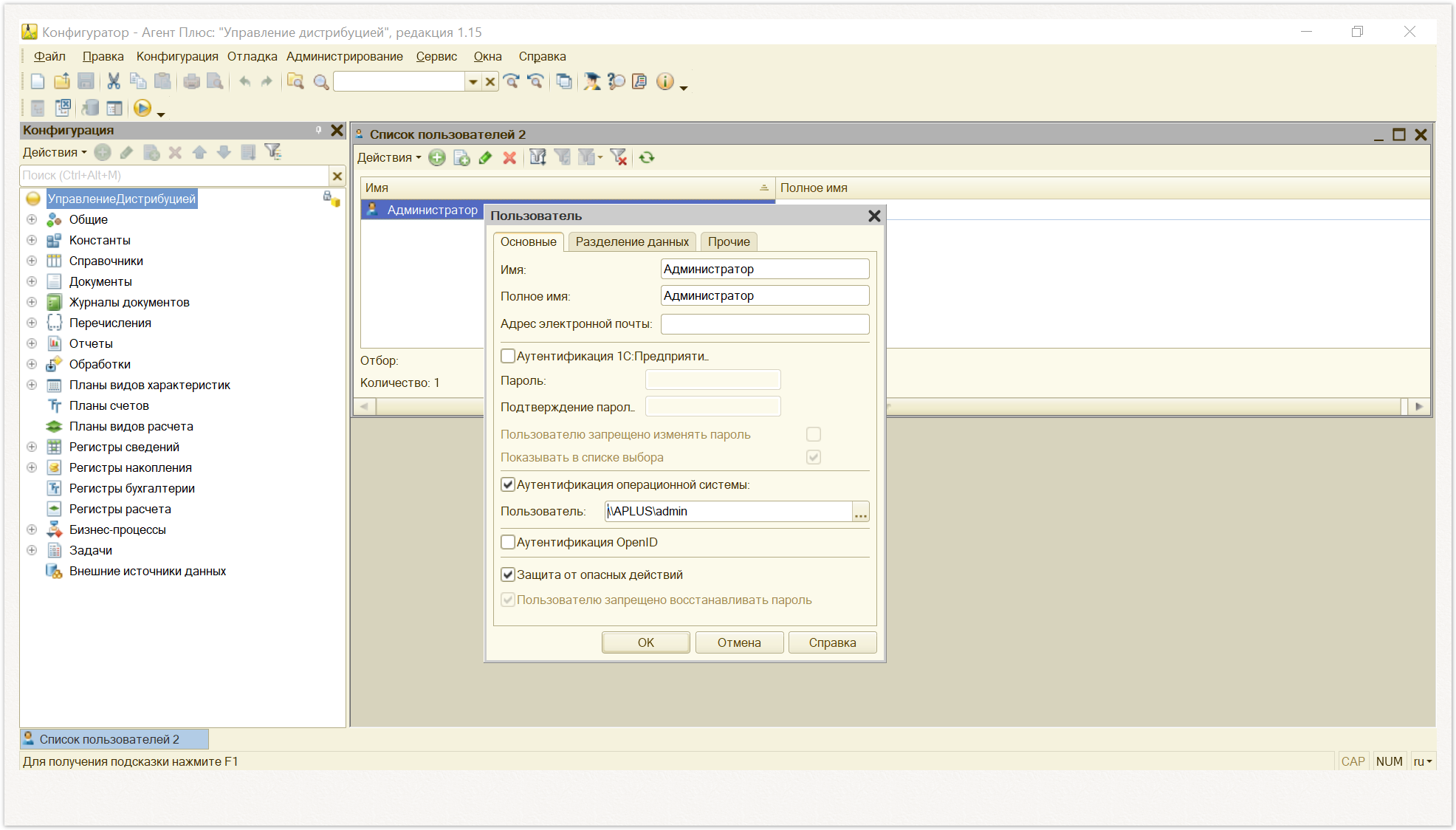
Task: Enable 1C:Enterprise authentication checkbox
Action: click(508, 356)
